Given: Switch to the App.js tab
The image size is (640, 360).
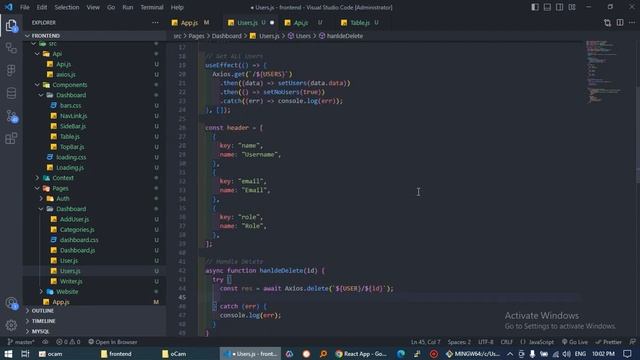Looking at the screenshot, I should (190, 23).
